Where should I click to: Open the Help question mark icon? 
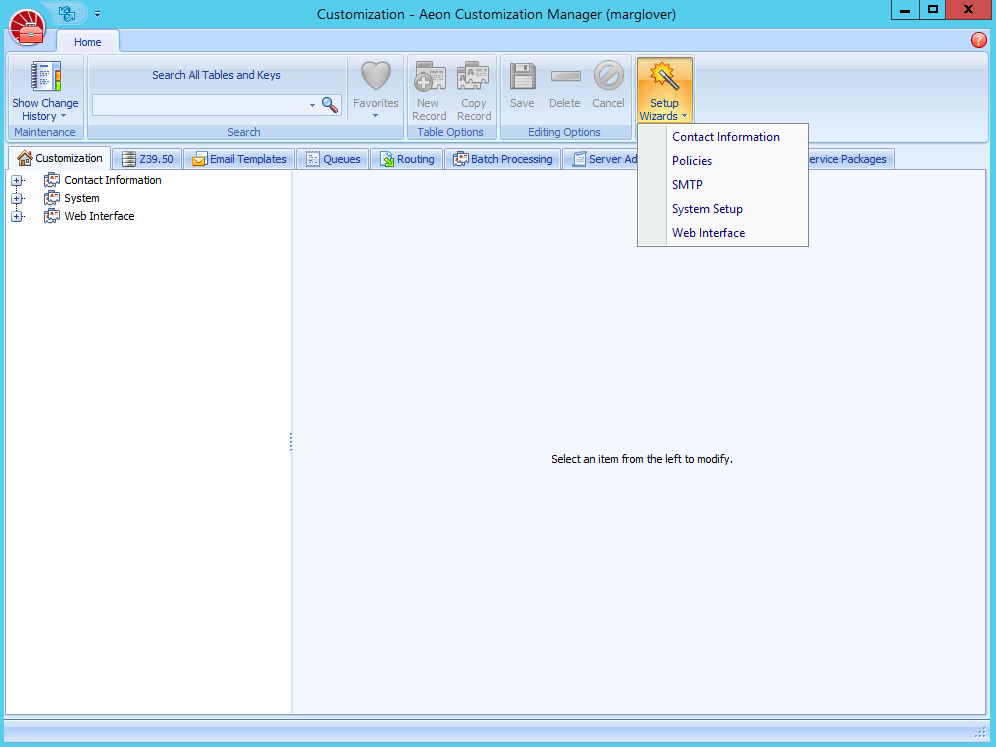coord(978,39)
